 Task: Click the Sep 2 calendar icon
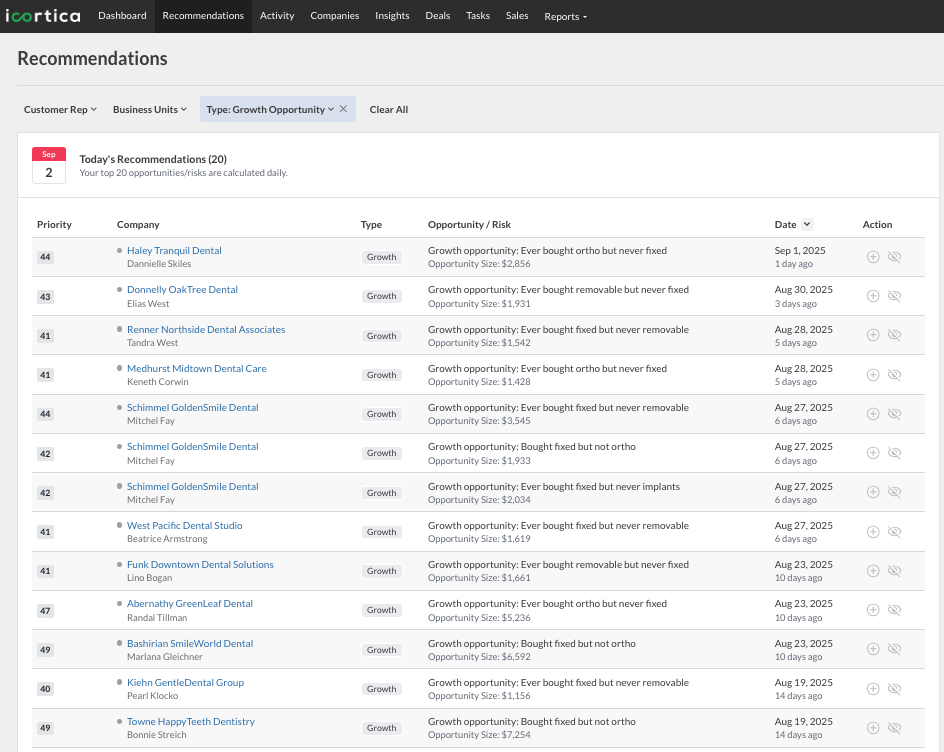pyautogui.click(x=48, y=165)
